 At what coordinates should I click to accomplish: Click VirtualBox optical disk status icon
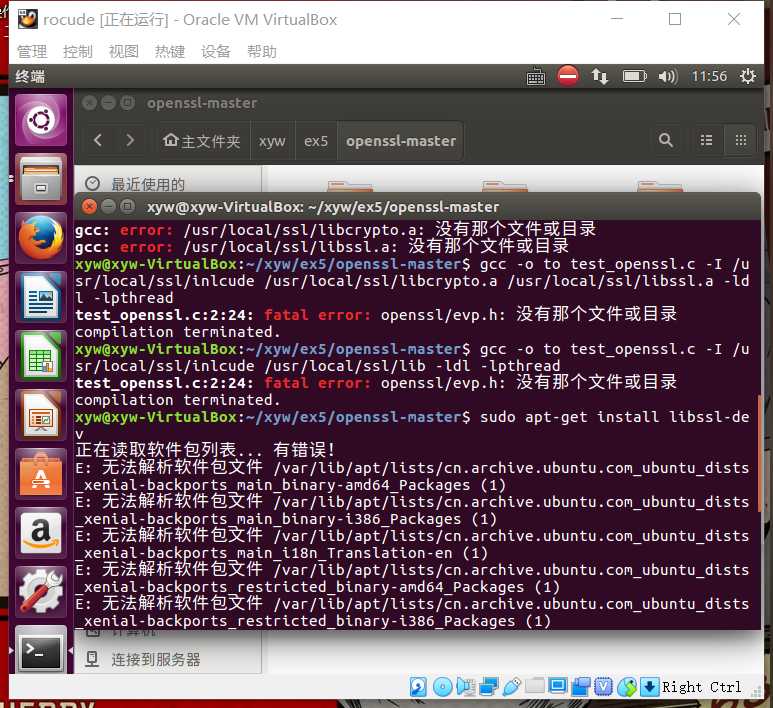[x=442, y=687]
